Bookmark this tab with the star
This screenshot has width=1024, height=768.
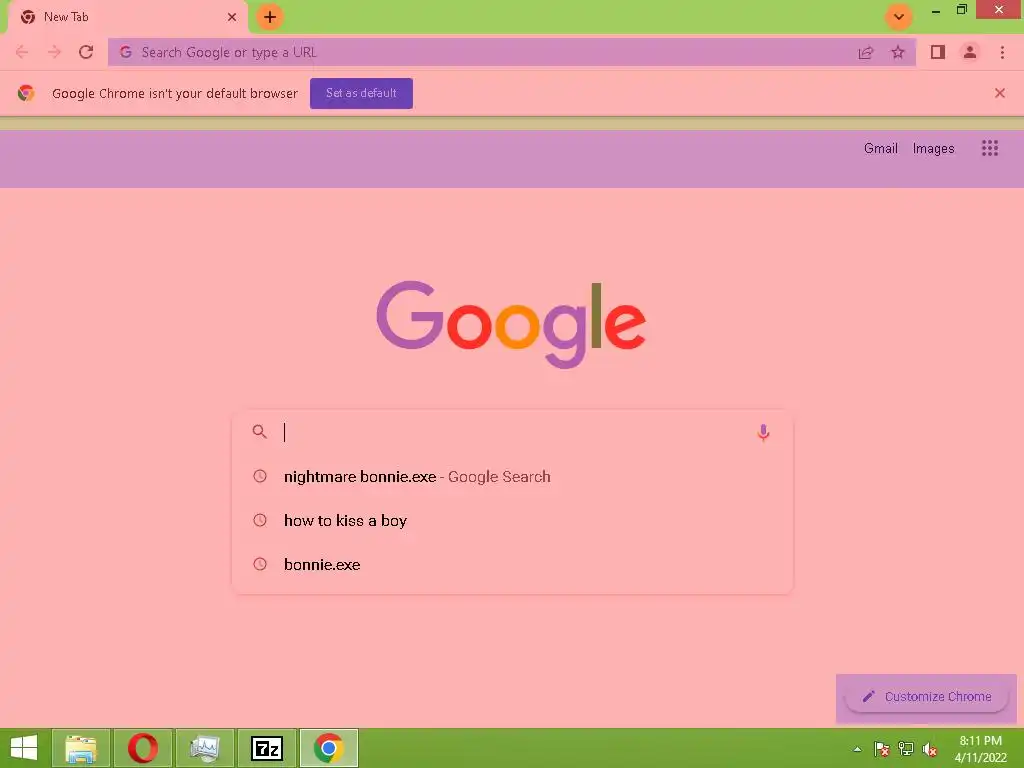[x=898, y=52]
